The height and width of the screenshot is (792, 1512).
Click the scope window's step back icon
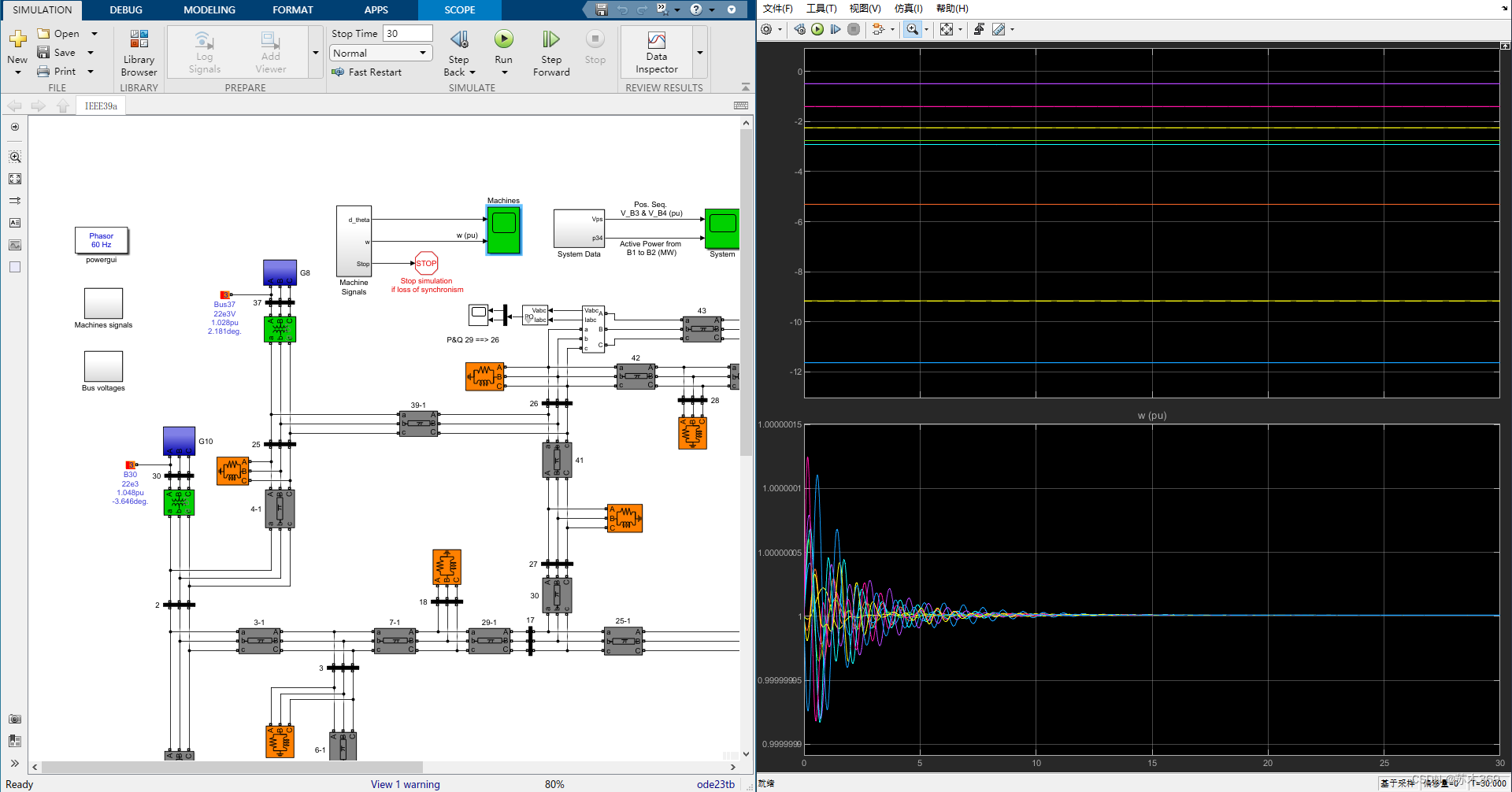tap(799, 29)
